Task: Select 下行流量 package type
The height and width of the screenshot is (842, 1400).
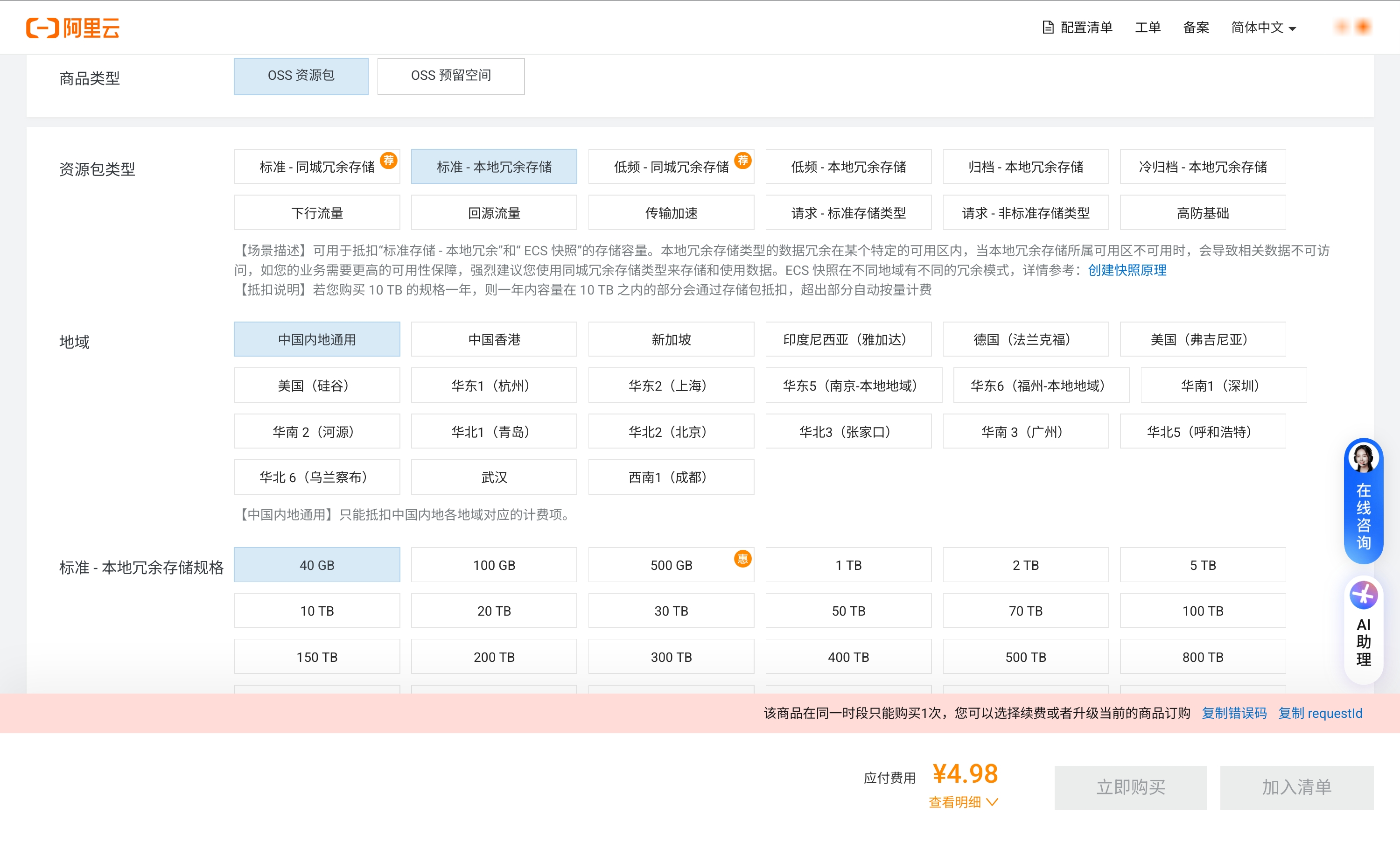Action: click(316, 213)
